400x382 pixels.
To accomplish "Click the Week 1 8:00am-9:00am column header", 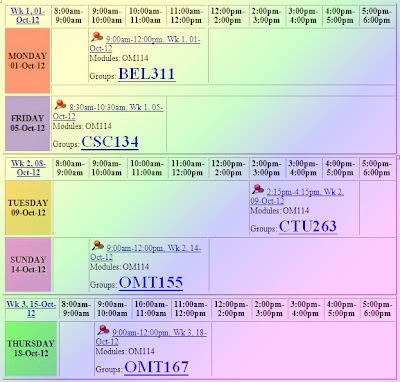I will pos(69,16).
